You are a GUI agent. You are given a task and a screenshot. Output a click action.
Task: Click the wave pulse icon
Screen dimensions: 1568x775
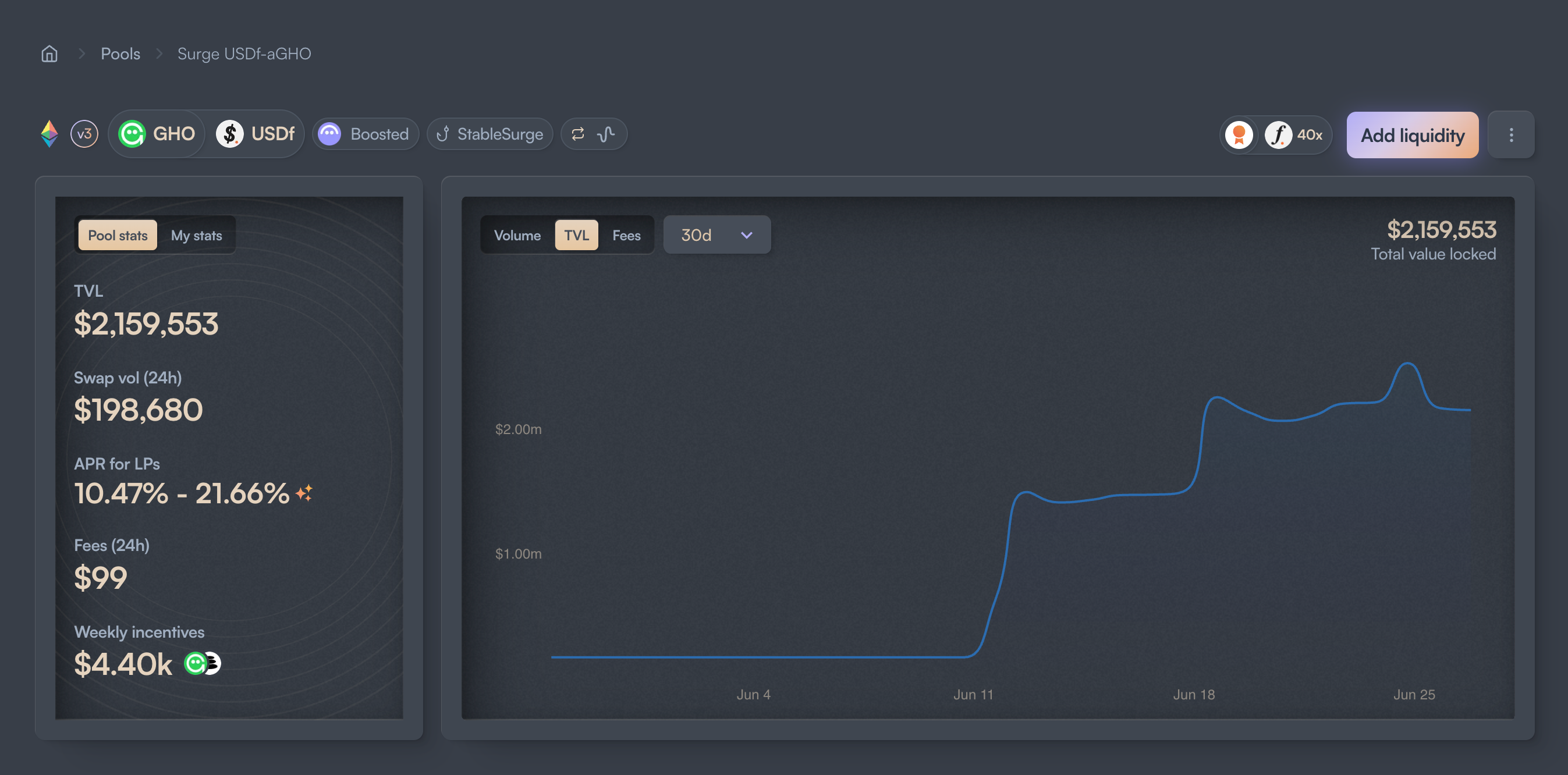(606, 134)
